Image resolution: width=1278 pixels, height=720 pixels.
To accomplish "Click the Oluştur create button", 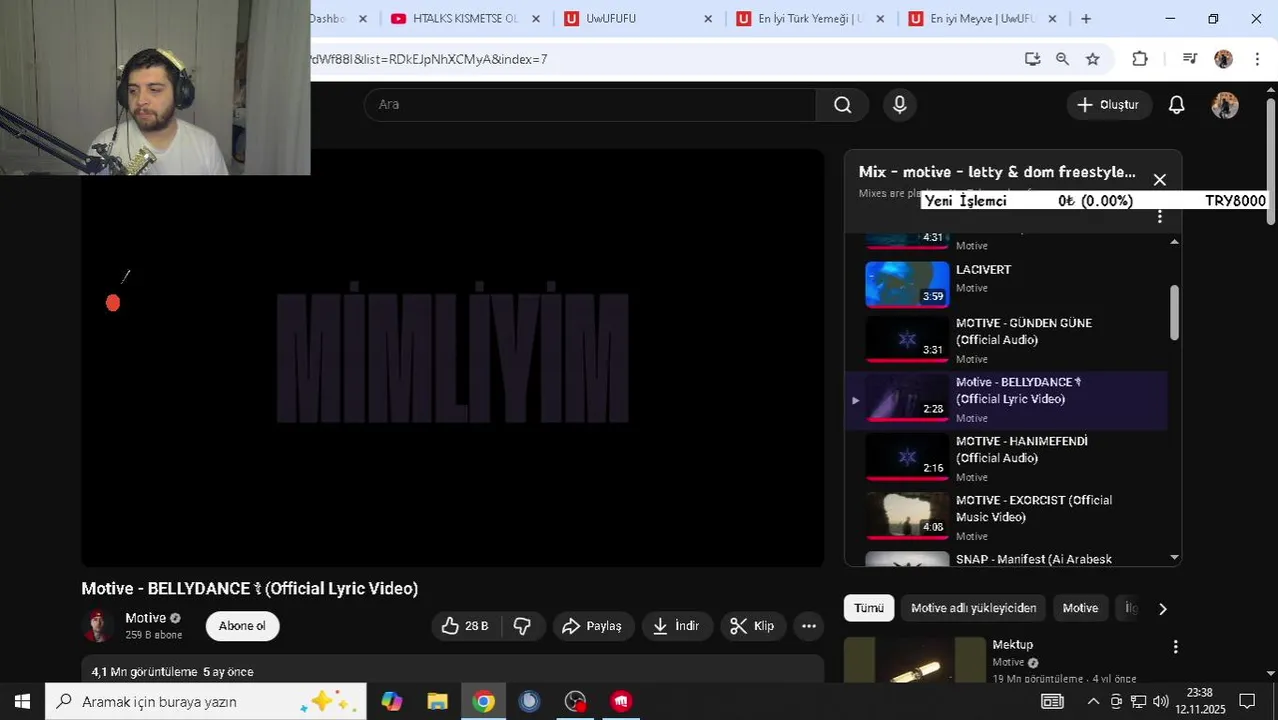I will (x=1108, y=105).
